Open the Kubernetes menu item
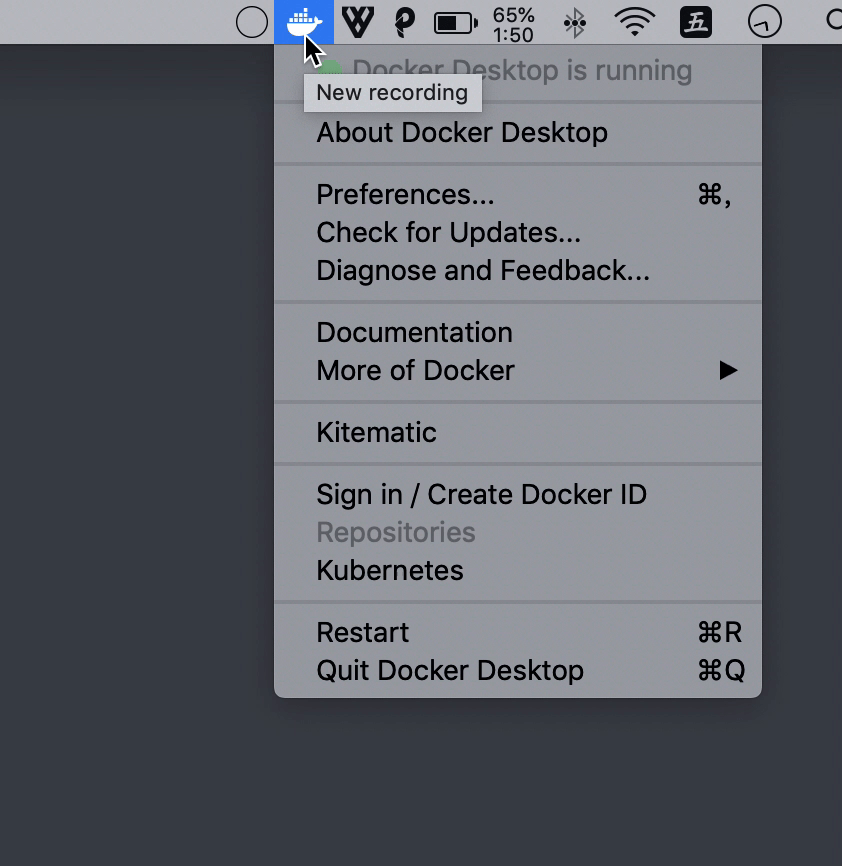The height and width of the screenshot is (866, 842). tap(518, 571)
